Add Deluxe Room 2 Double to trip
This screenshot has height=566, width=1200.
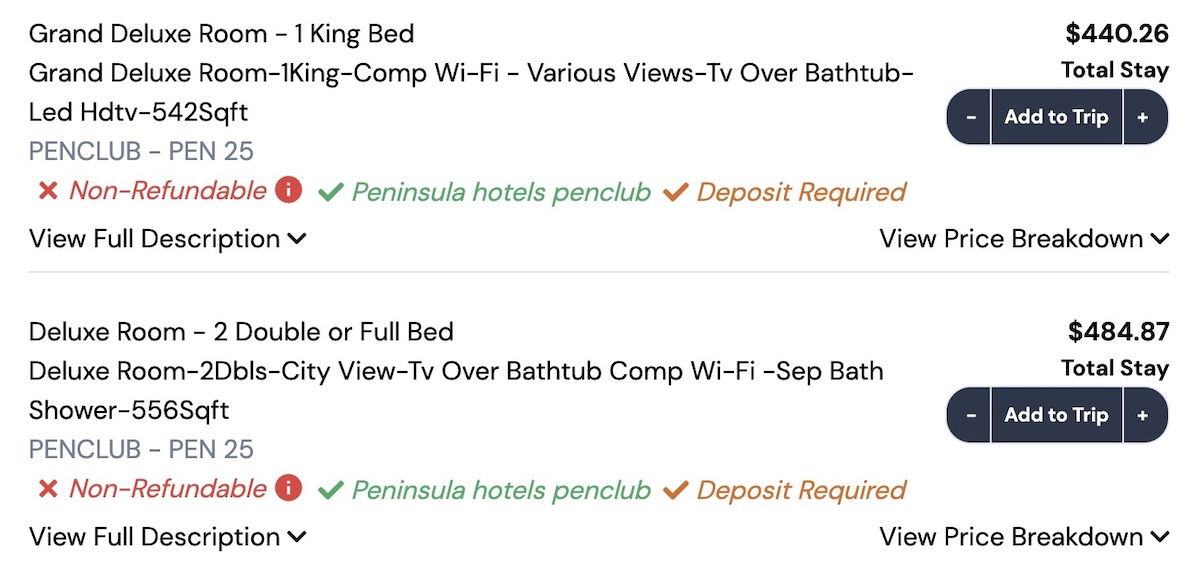pos(1056,415)
